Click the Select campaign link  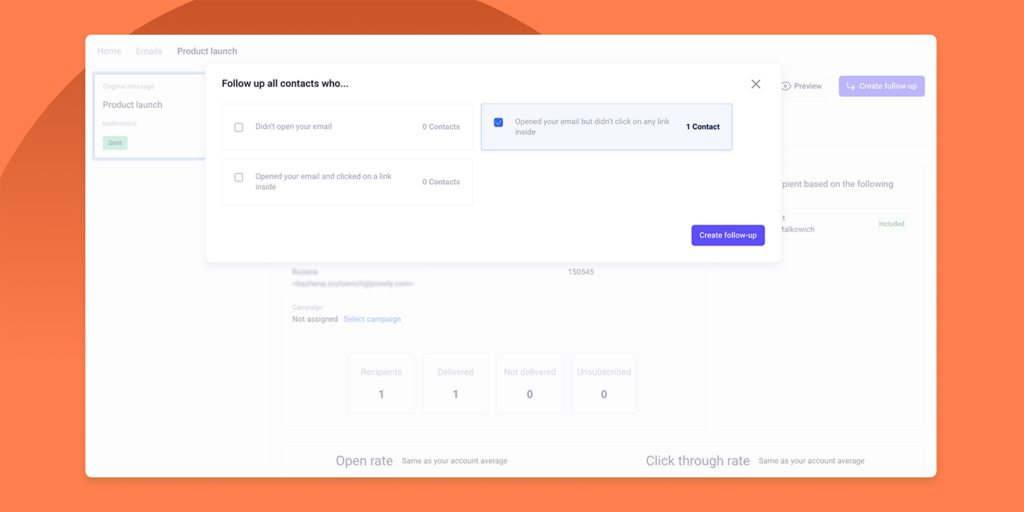[x=372, y=319]
